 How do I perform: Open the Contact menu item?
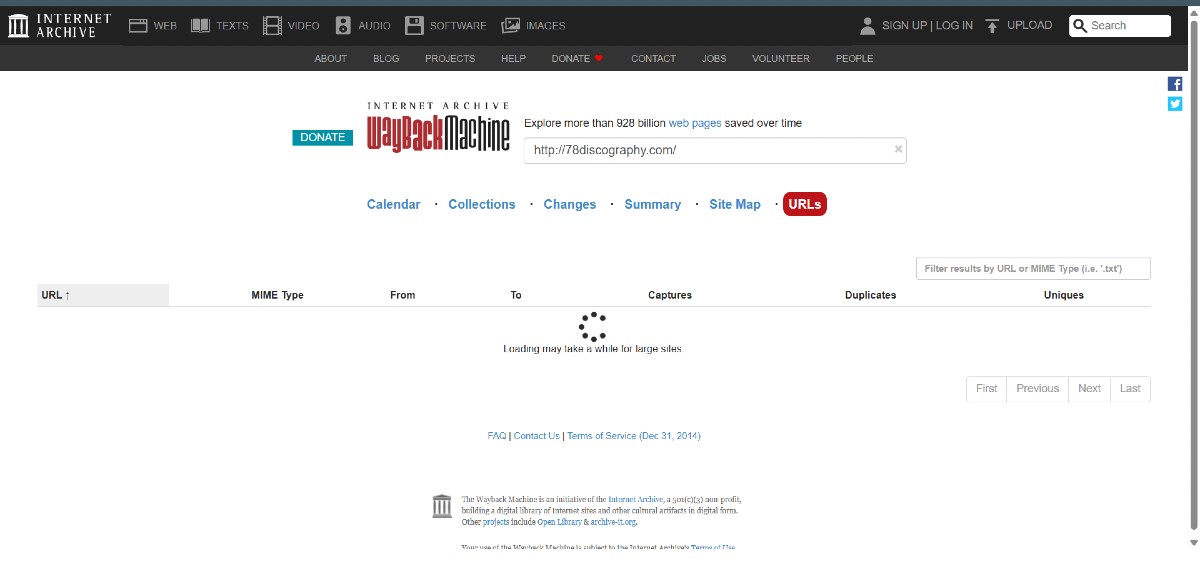[x=654, y=59]
